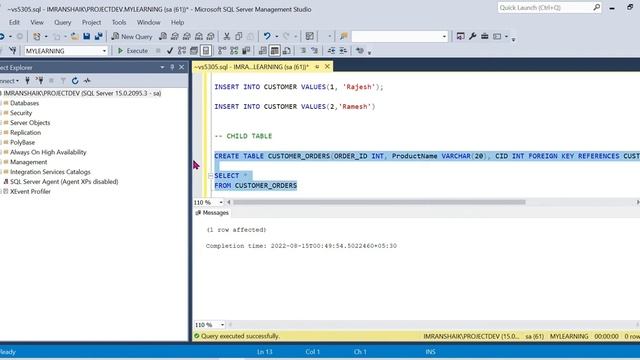Open the Object Explorer window position dropdown
The width and height of the screenshot is (640, 360).
(x=162, y=67)
